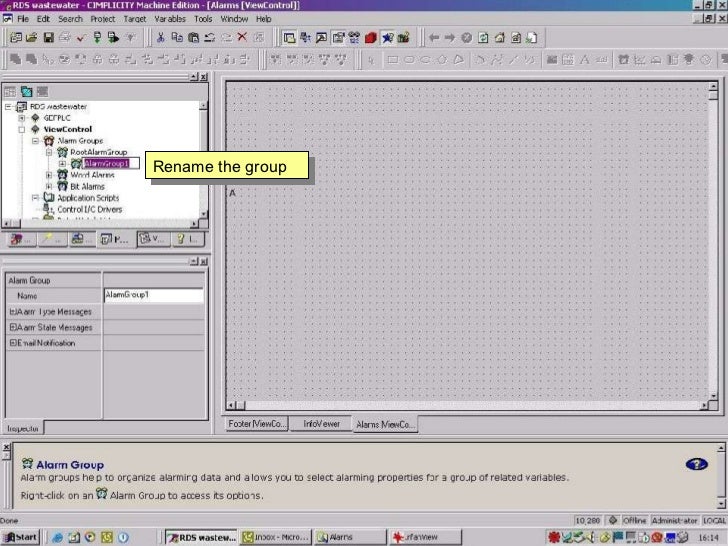This screenshot has width=728, height=546.
Task: Switch to Inbox - Microsoft taskbar button
Action: (x=276, y=537)
